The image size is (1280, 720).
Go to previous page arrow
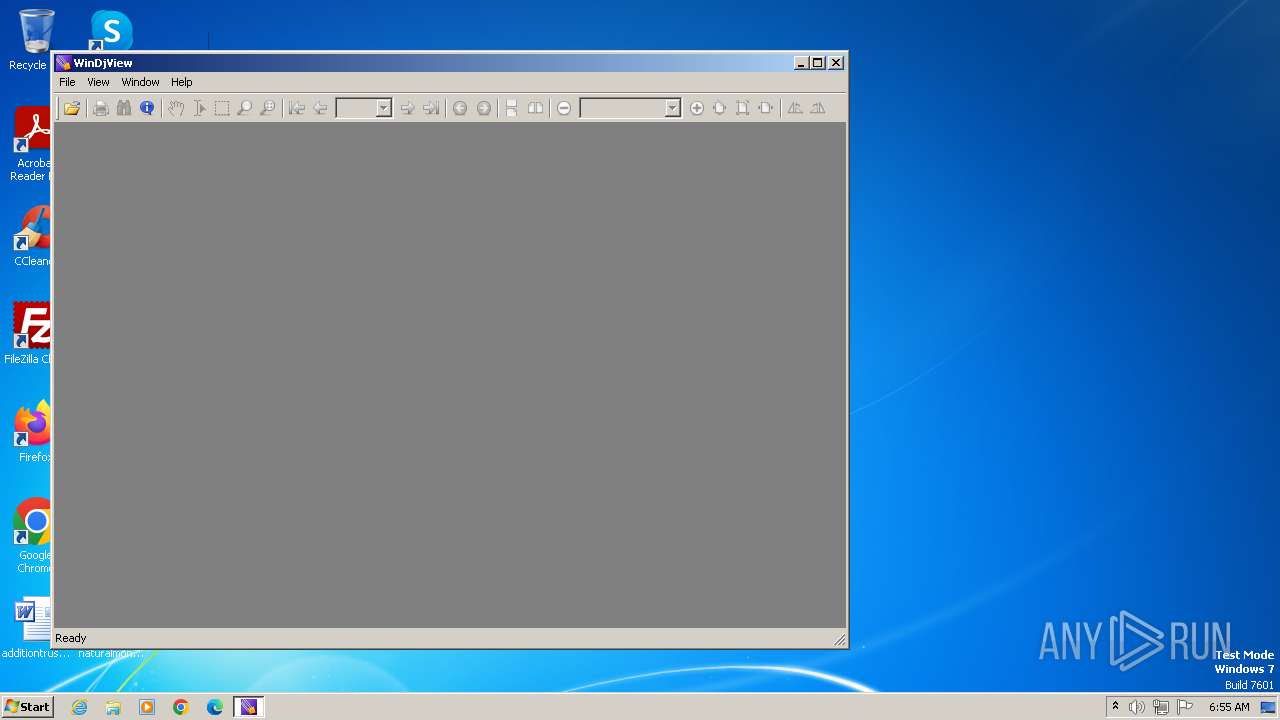[x=320, y=108]
